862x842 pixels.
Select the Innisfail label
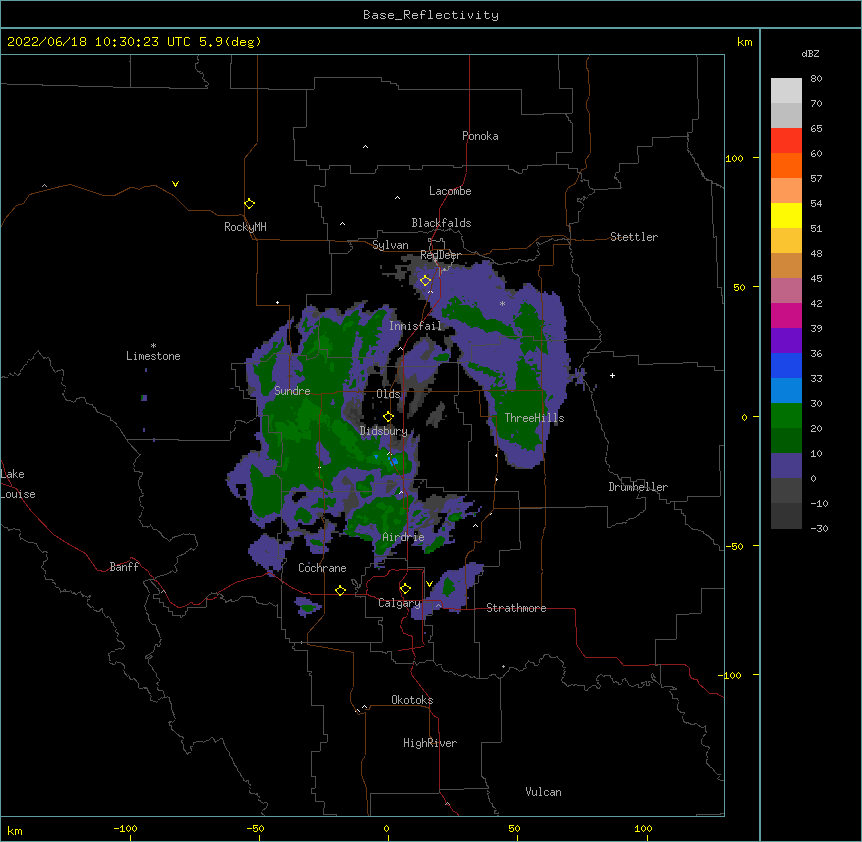tap(415, 326)
